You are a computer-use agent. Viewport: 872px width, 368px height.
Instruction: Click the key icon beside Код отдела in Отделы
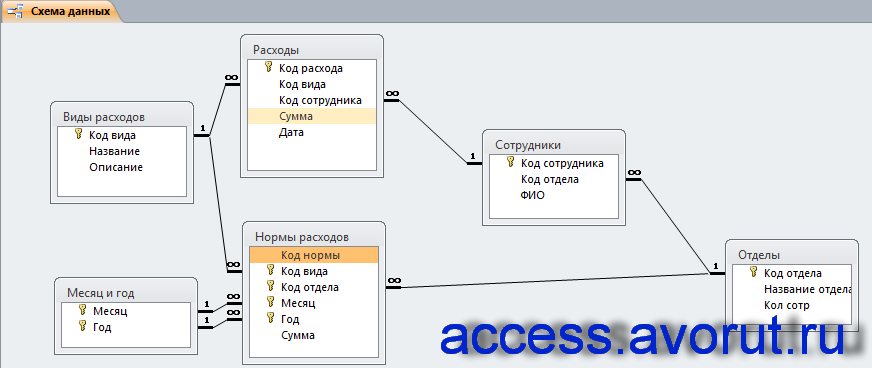pyautogui.click(x=754, y=272)
